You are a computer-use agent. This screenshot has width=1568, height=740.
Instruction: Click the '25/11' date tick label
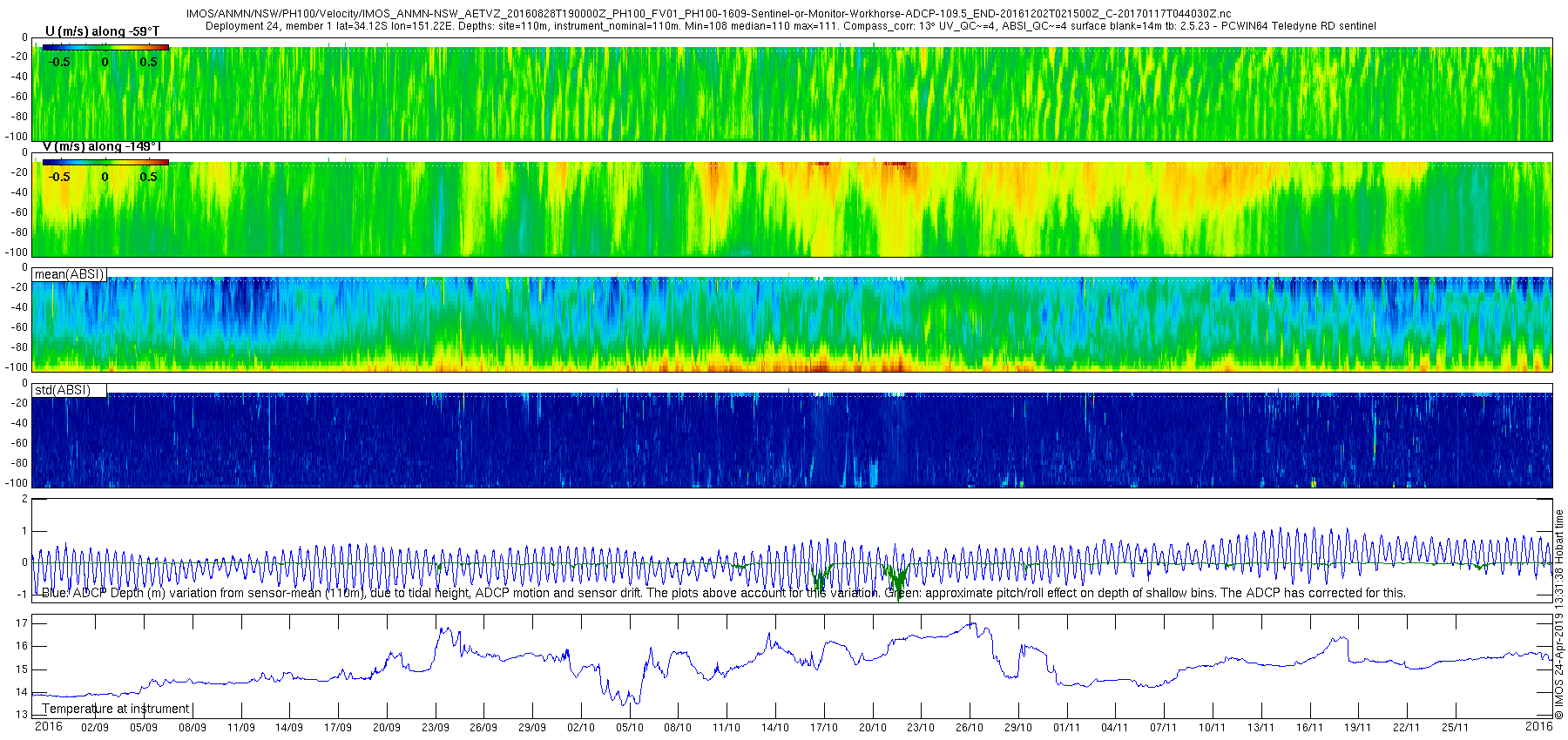(x=1455, y=728)
